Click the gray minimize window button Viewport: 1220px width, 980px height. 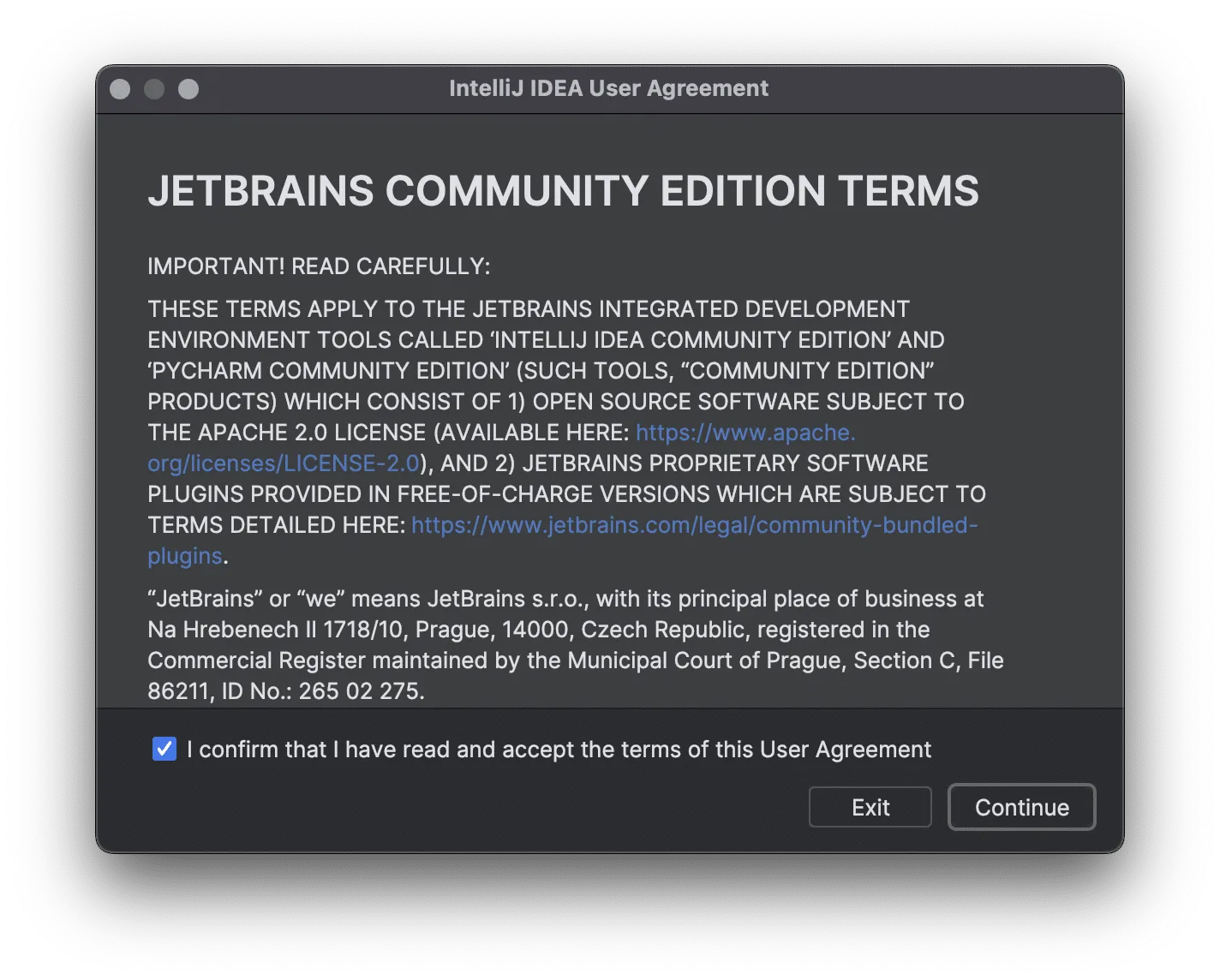click(154, 89)
